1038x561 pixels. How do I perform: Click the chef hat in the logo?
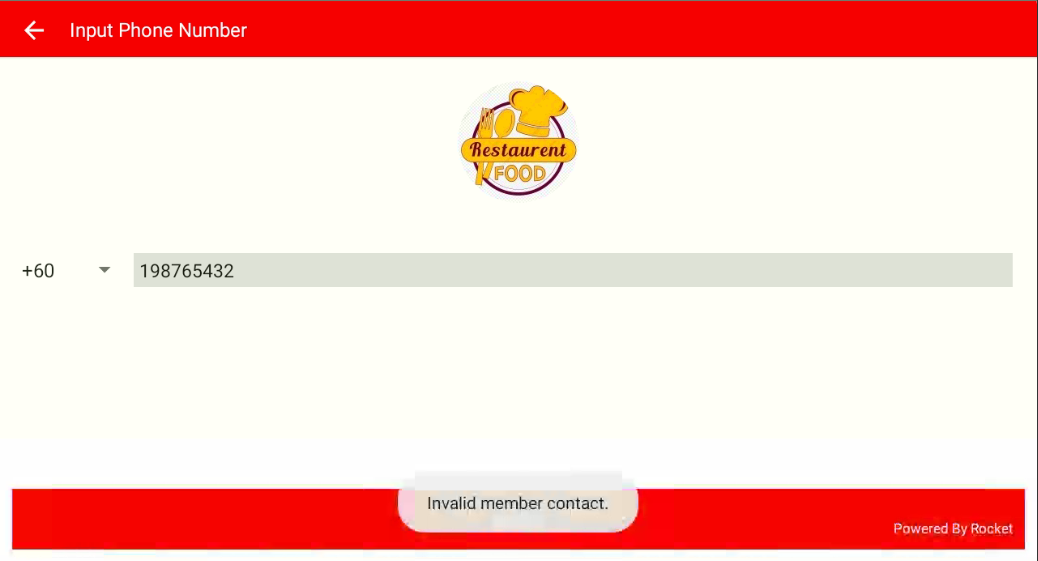(539, 109)
